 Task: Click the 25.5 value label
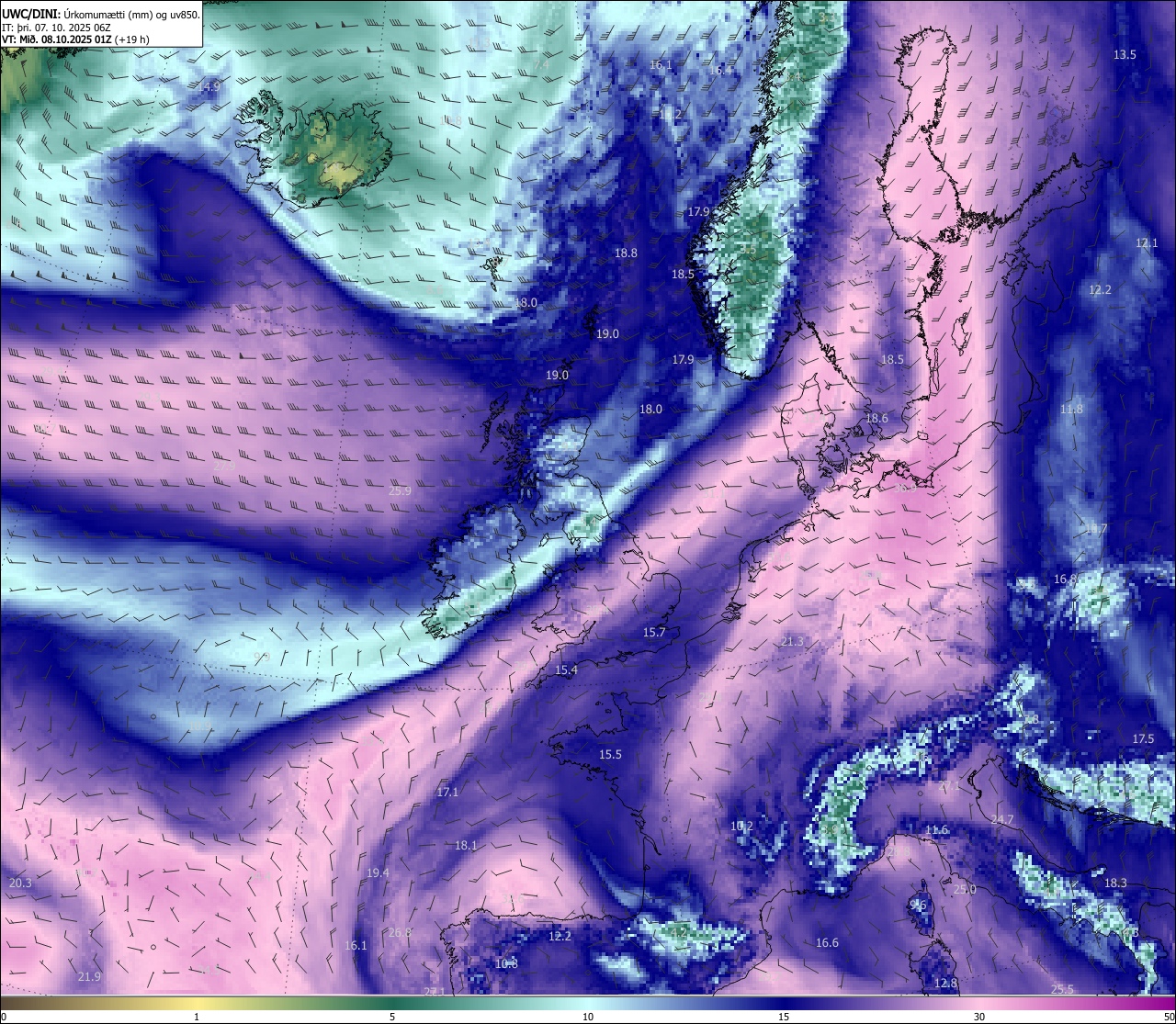coord(1062,989)
